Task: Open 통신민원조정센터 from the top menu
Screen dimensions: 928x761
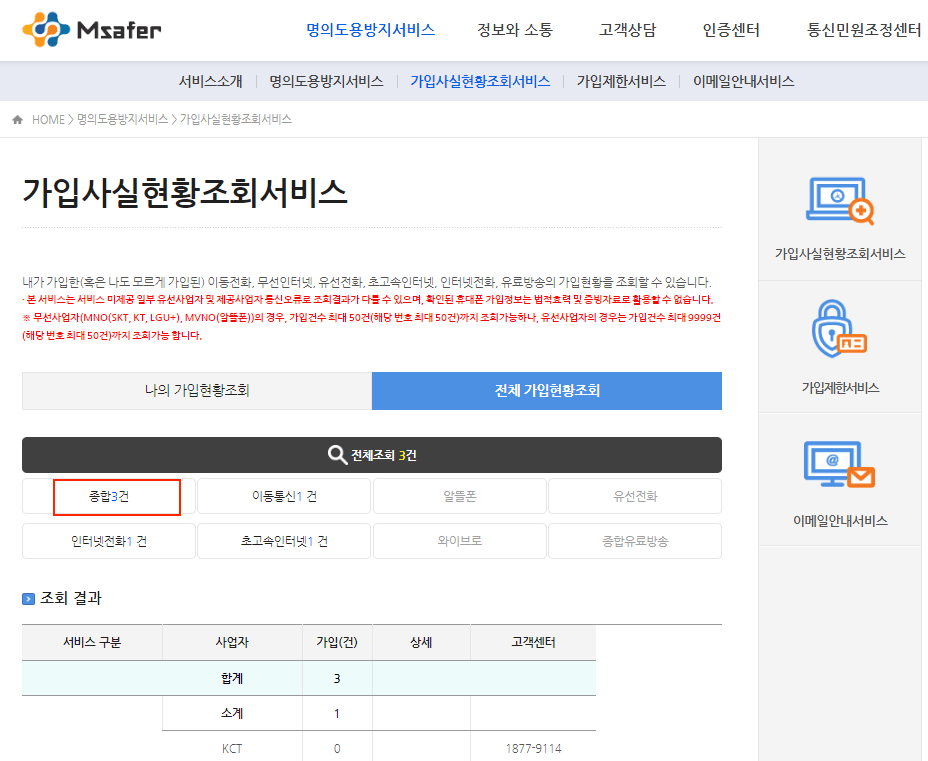Action: pyautogui.click(x=863, y=30)
